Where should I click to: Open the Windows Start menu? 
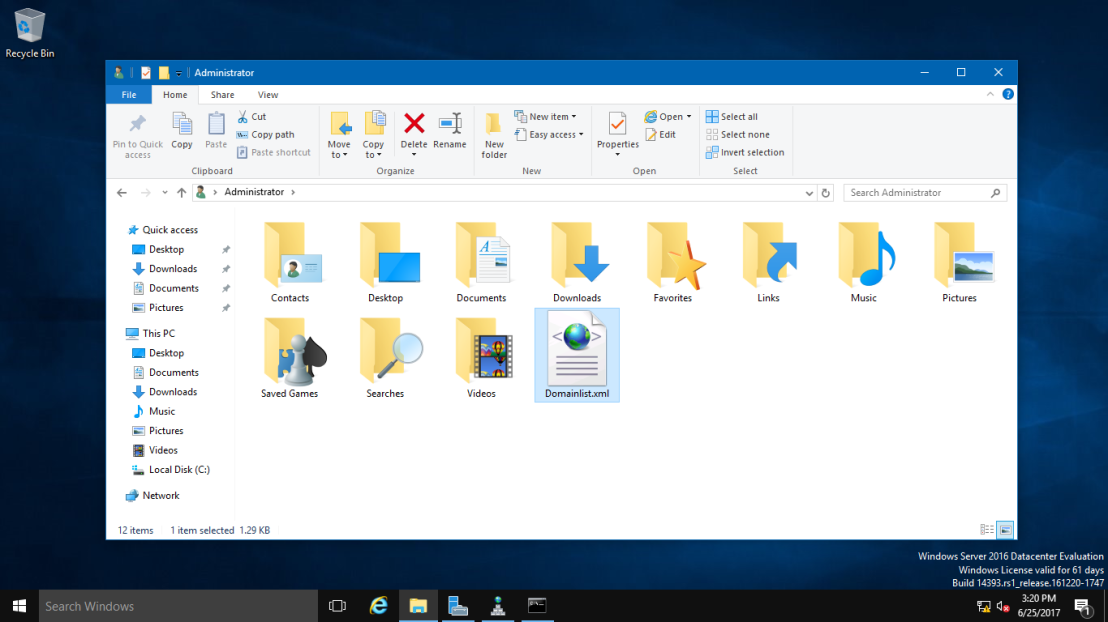[x=19, y=606]
